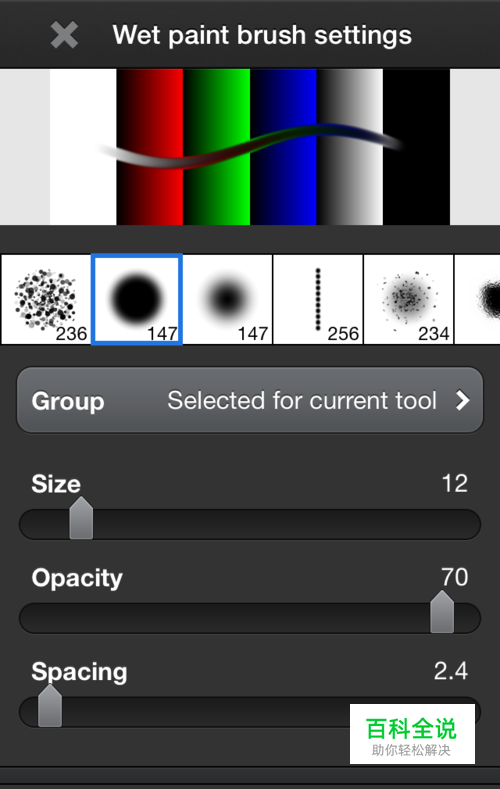Click the Spacing slider handle
Screen dimensions: 500x789
(x=50, y=705)
